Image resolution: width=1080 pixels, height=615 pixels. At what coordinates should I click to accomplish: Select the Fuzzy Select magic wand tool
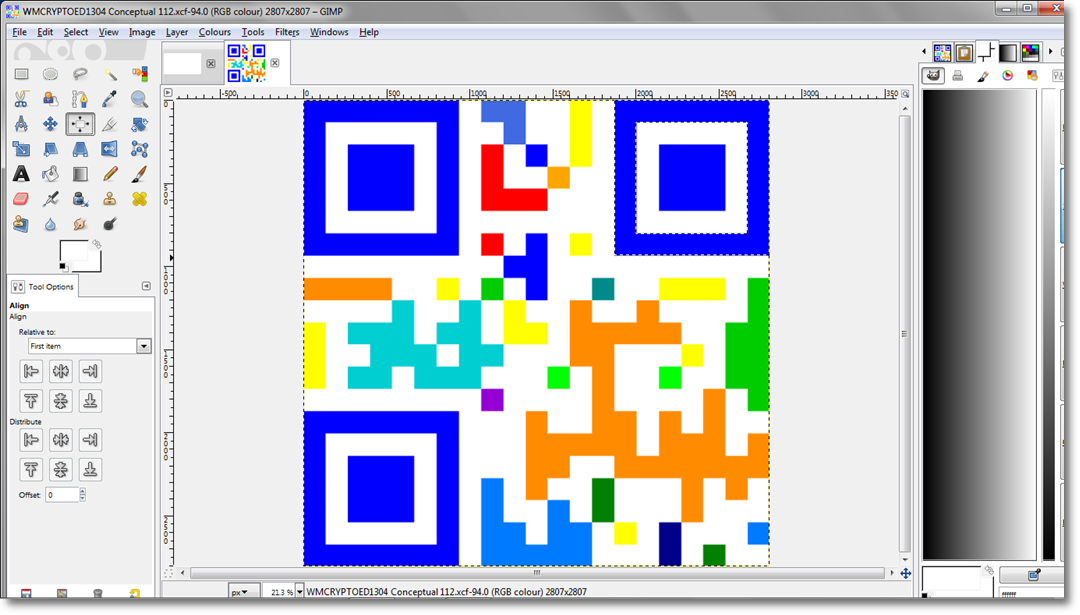click(x=110, y=74)
